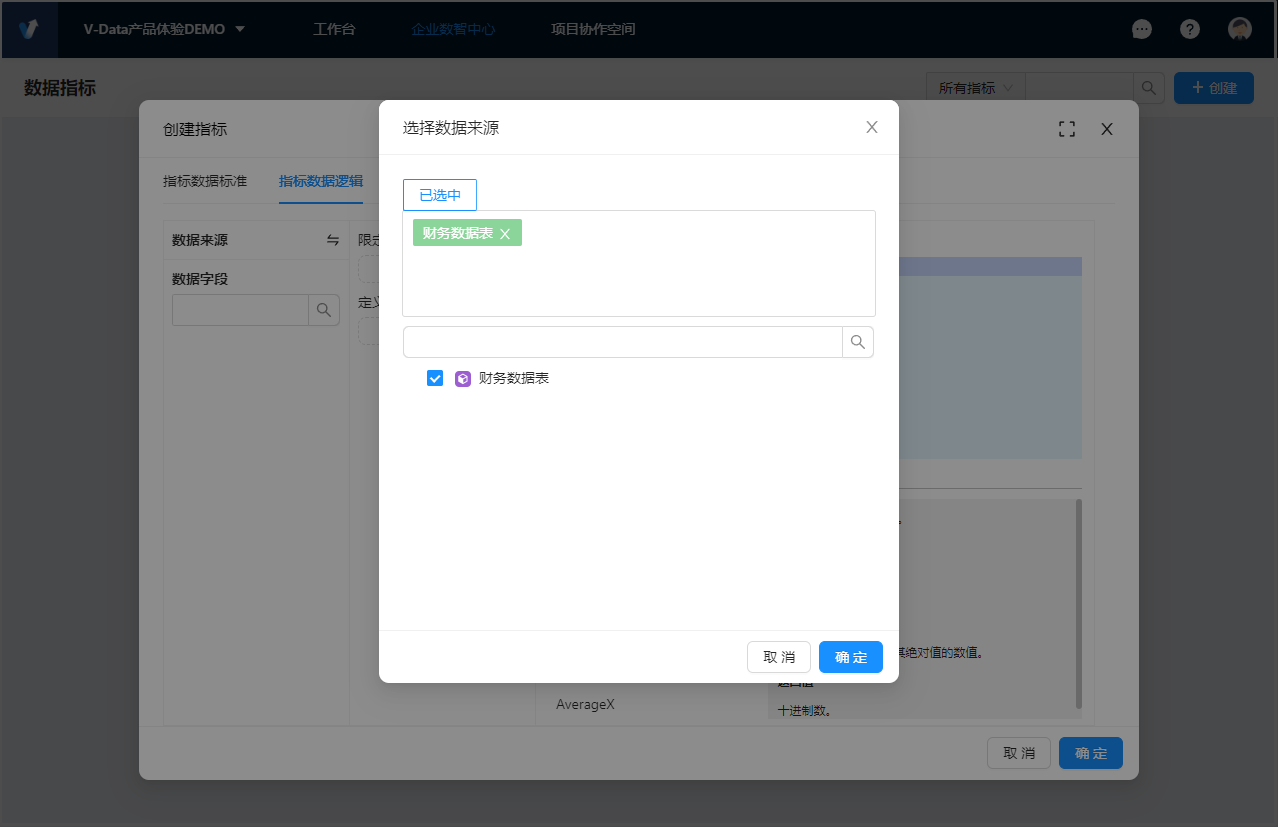Screen dimensions: 1278x827
Task: Click the data source search input field
Action: (x=622, y=342)
